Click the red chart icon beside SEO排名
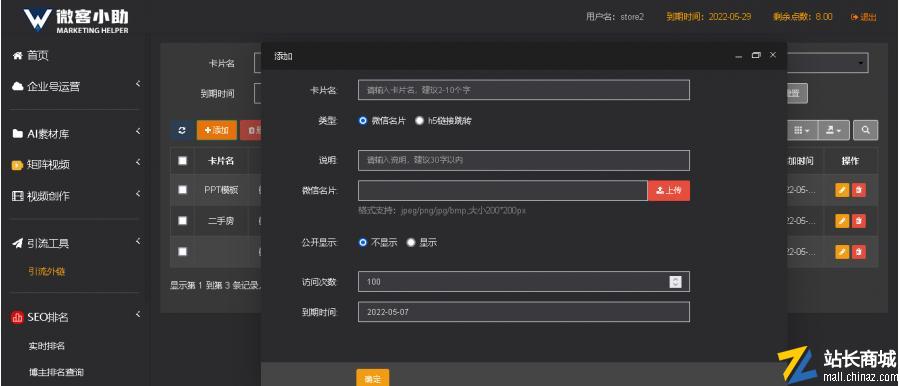The image size is (900, 386). click(18, 317)
